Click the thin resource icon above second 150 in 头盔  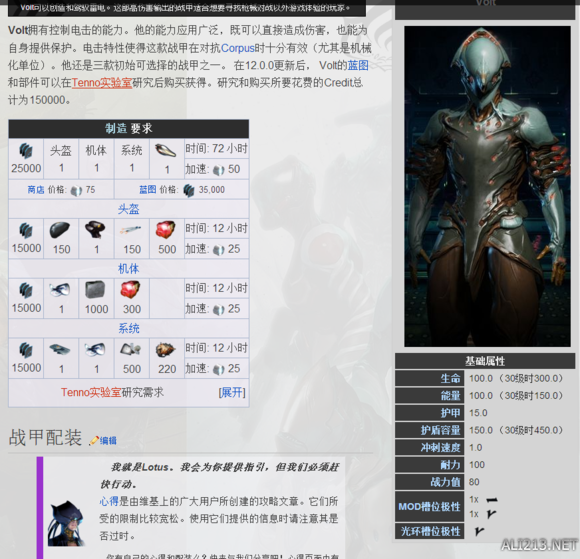131,230
